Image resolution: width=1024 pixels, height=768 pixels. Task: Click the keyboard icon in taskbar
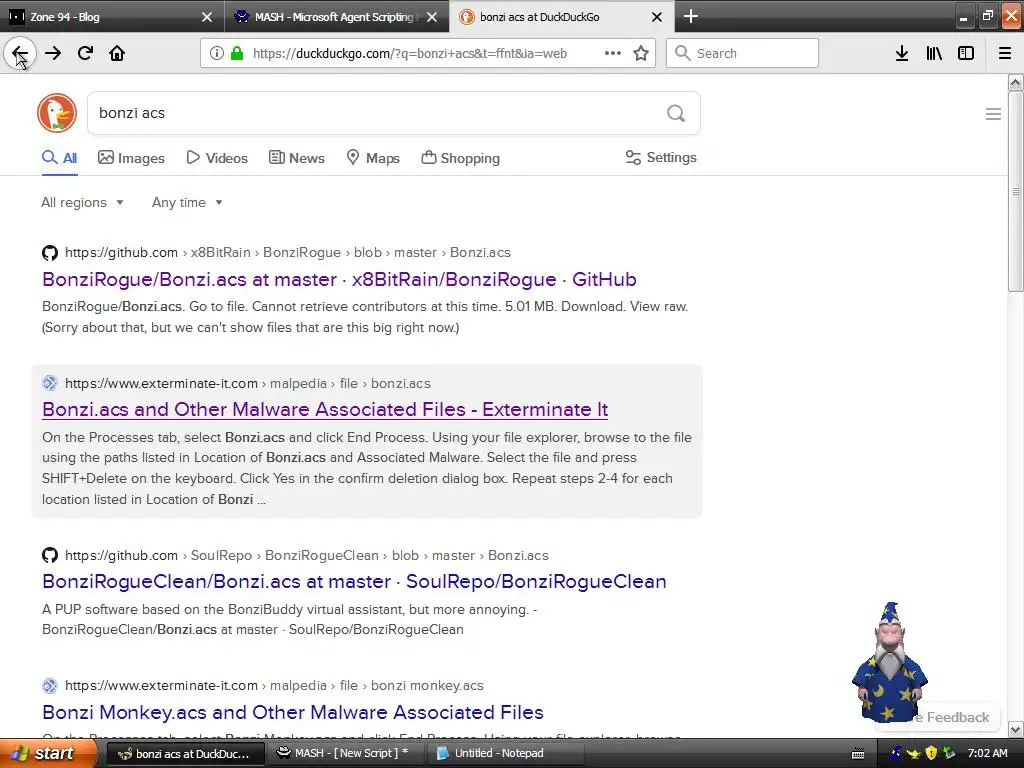(858, 754)
